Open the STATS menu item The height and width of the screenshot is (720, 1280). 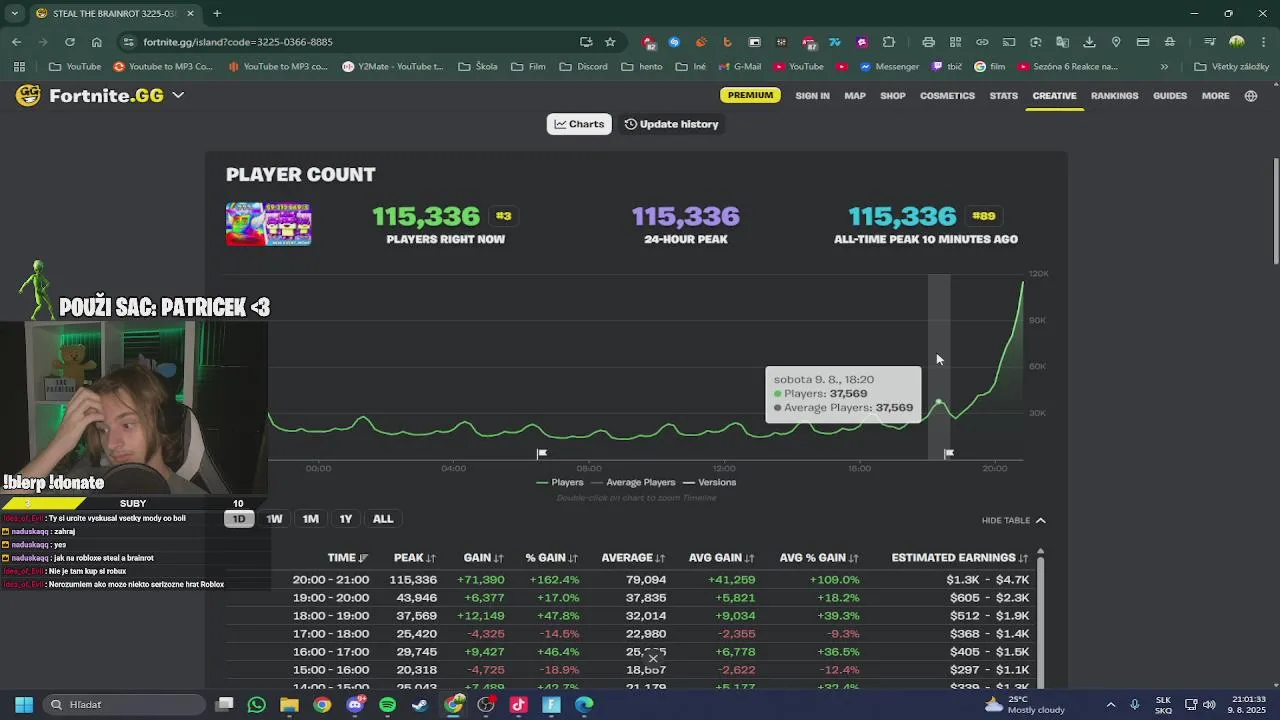point(1003,96)
